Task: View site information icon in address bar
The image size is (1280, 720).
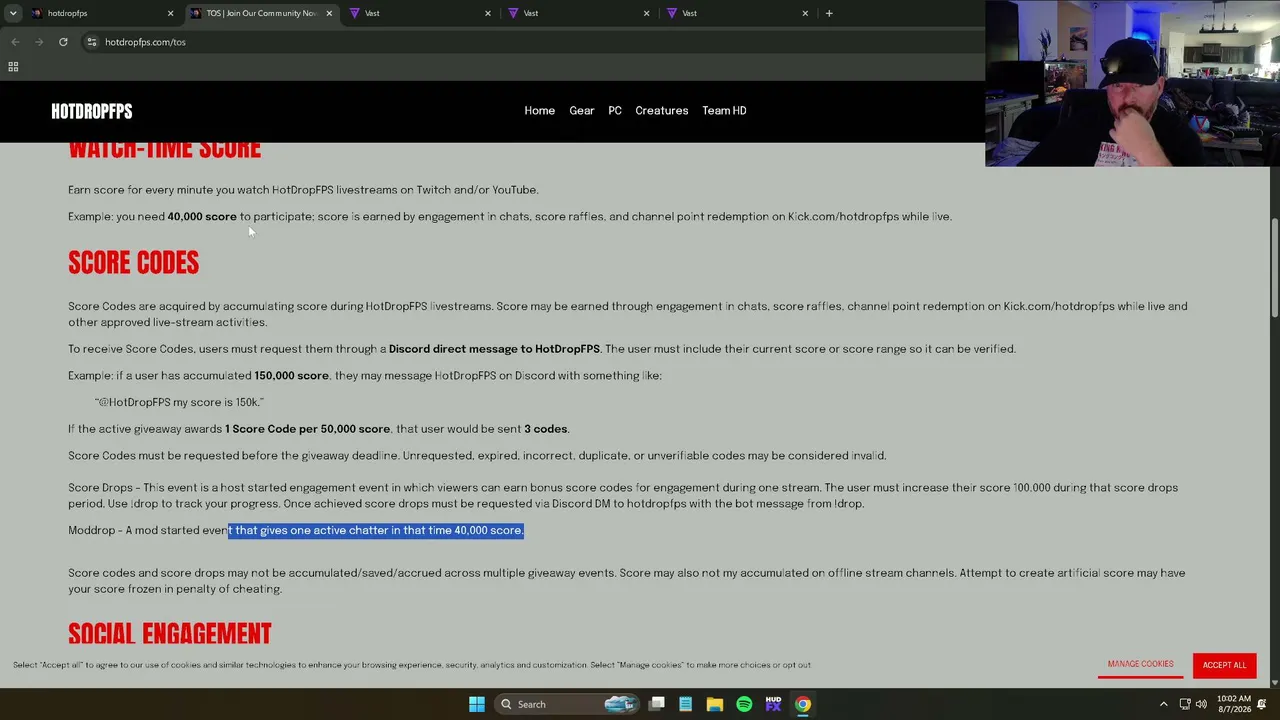Action: [91, 42]
